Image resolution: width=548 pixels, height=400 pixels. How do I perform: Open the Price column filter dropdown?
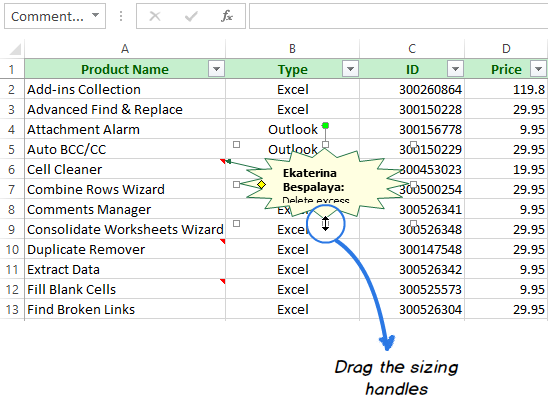tap(538, 69)
